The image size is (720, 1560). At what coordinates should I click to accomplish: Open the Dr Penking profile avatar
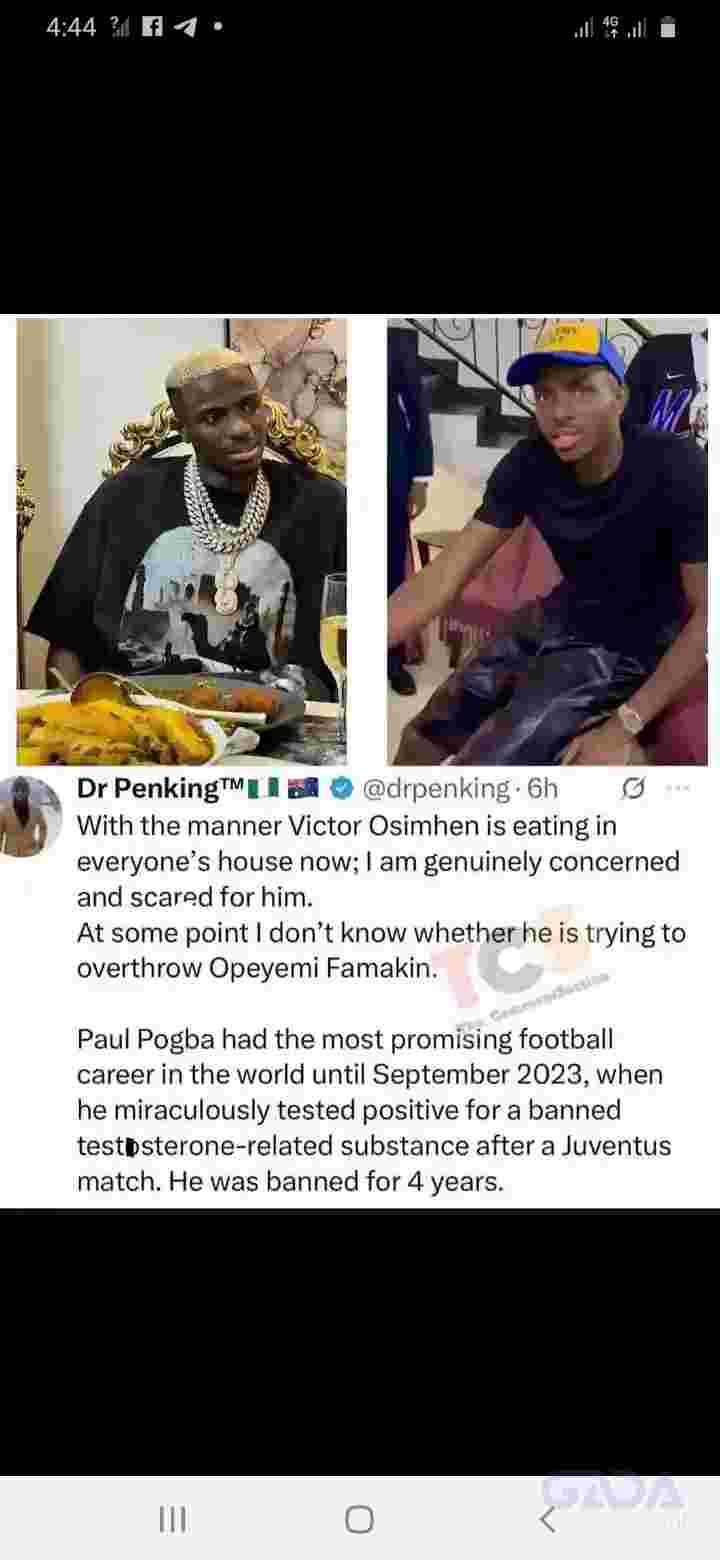[x=31, y=816]
